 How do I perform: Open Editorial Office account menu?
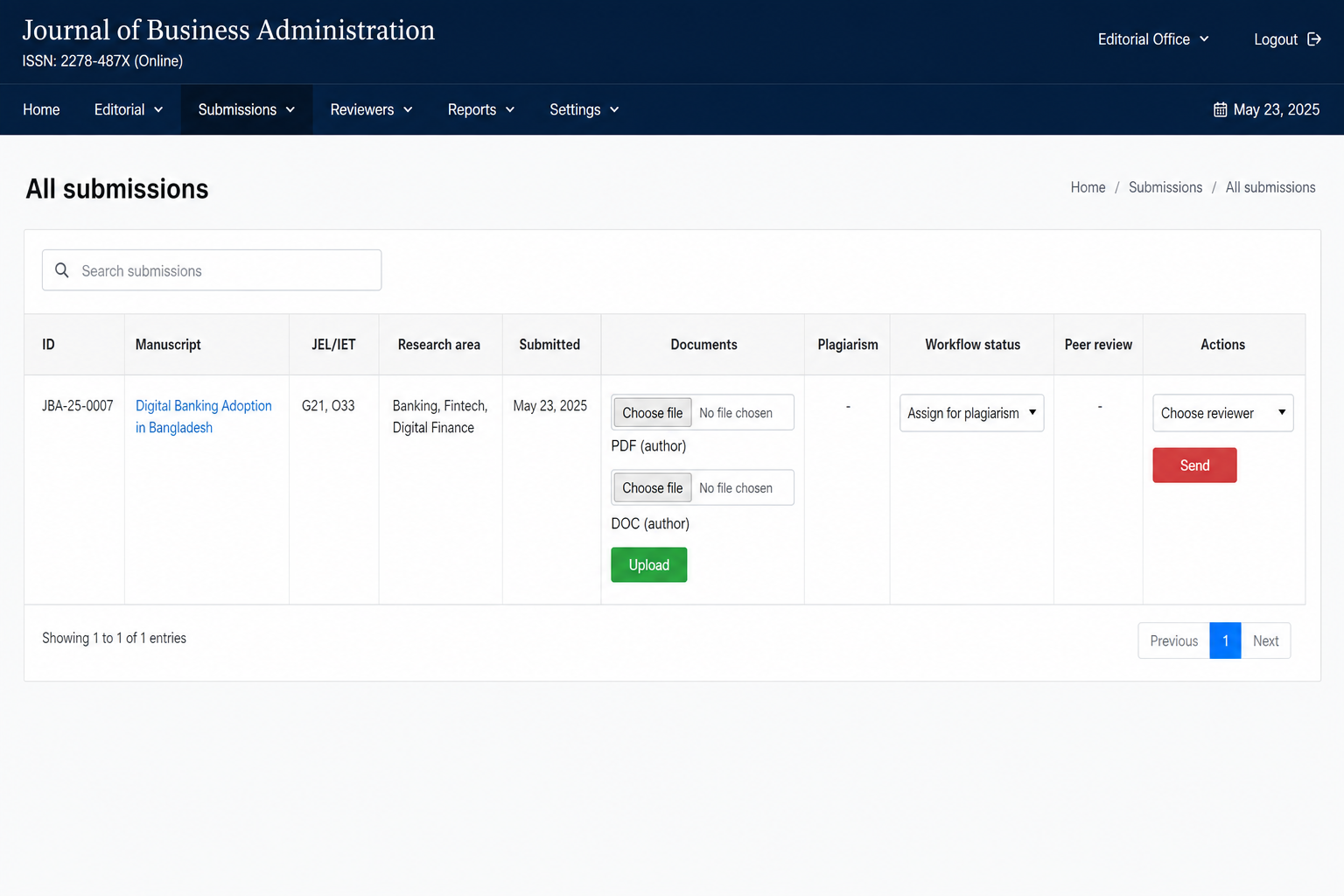(1153, 39)
